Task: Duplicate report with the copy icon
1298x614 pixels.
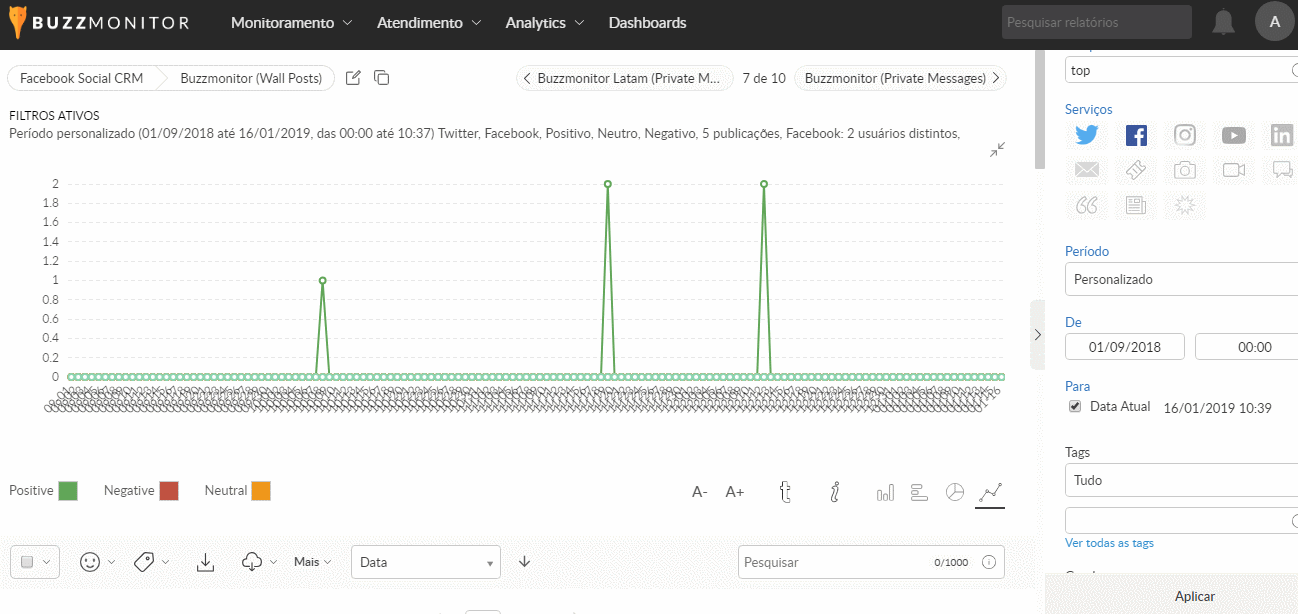Action: tap(381, 78)
